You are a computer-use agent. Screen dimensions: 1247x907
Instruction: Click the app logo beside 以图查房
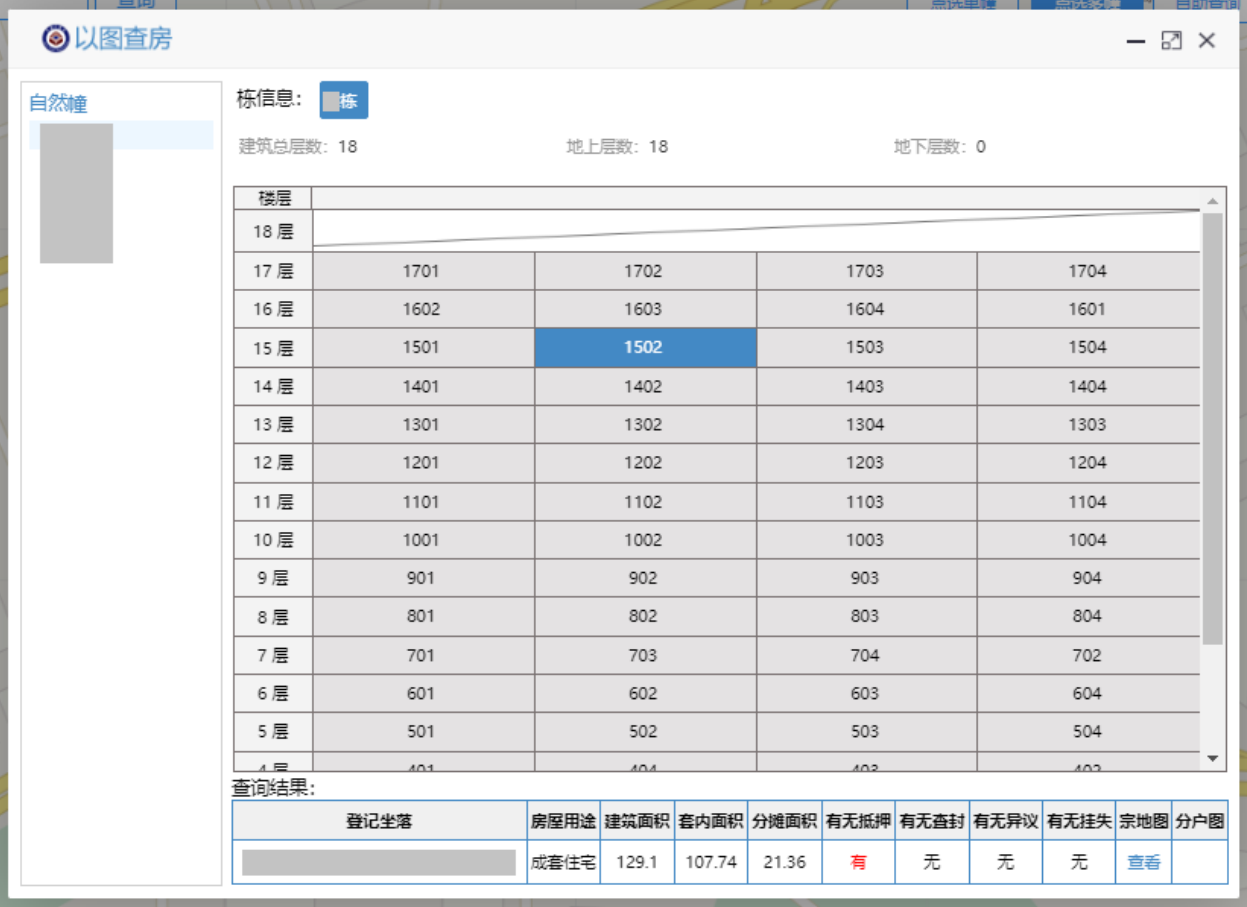click(x=55, y=39)
